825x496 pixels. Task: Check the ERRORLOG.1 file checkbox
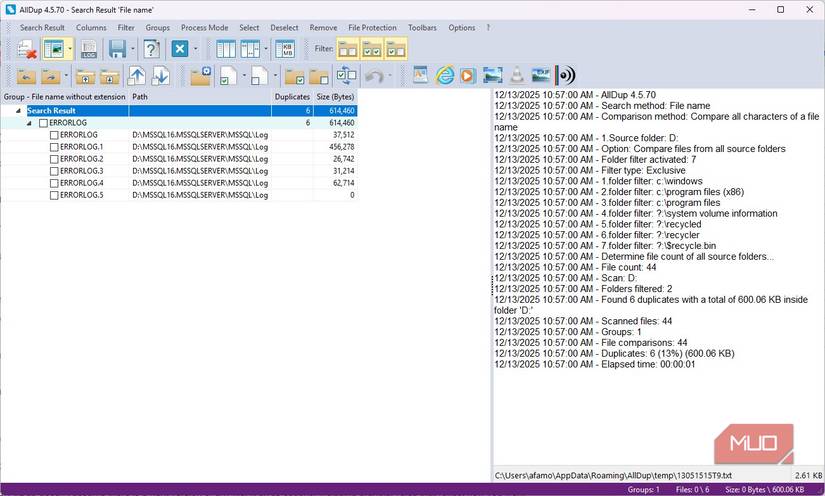coord(54,147)
